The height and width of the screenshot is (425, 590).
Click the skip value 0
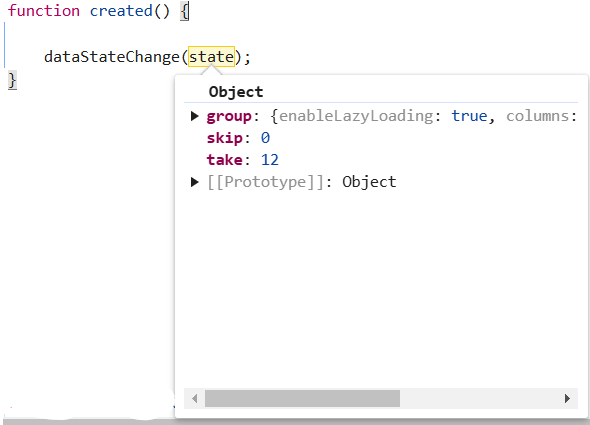click(265, 138)
